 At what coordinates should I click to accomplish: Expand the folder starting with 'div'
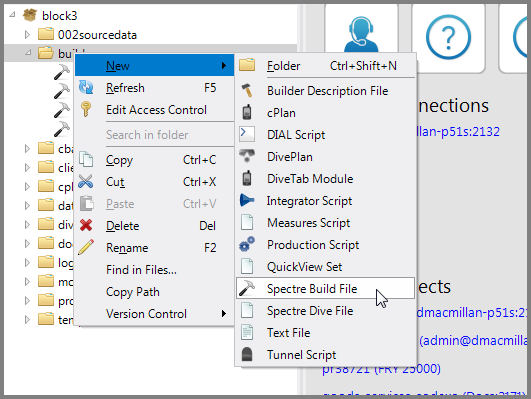click(27, 224)
